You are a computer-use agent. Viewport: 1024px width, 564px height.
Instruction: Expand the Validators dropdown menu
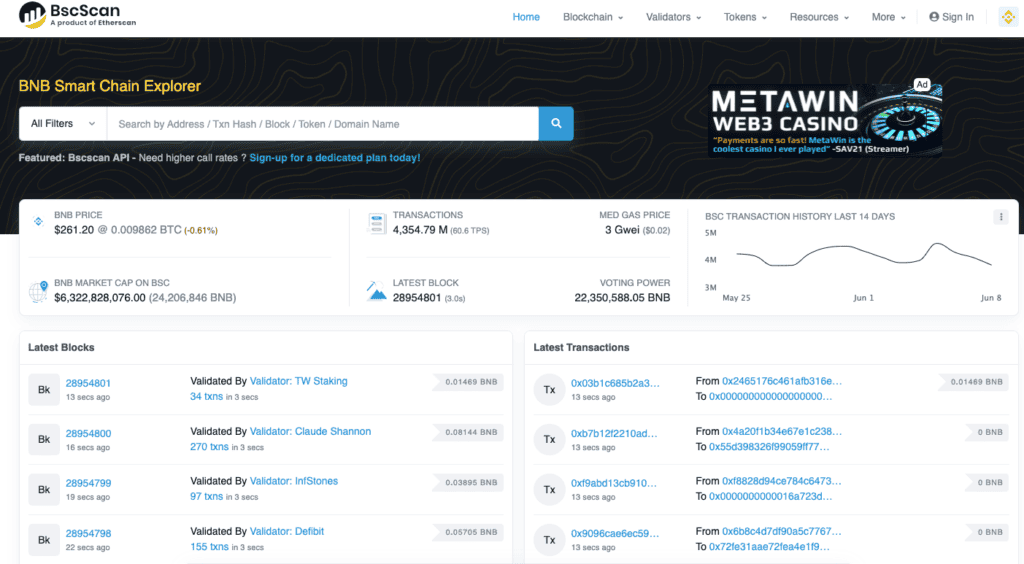[673, 17]
